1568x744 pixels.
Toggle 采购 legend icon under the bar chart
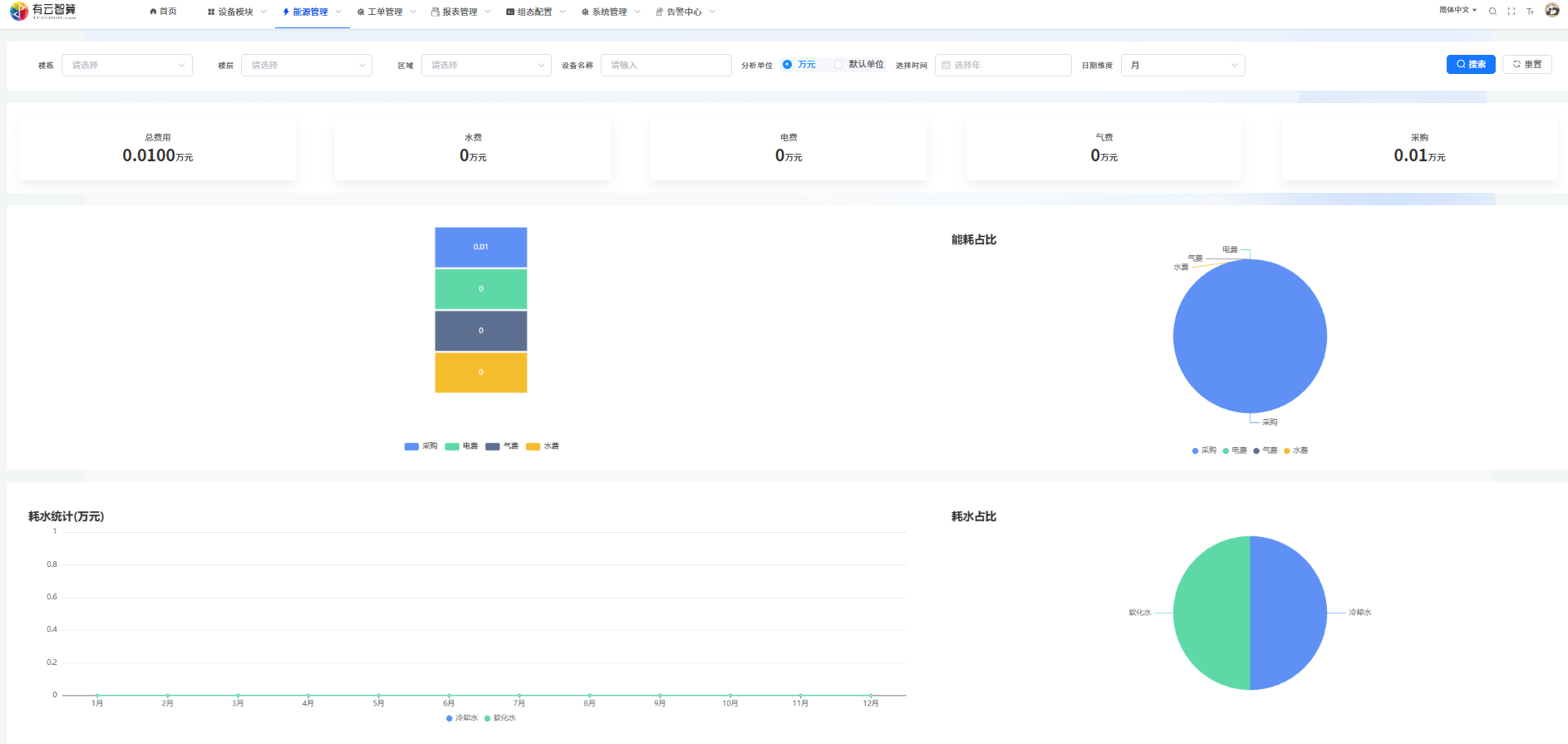pos(411,446)
